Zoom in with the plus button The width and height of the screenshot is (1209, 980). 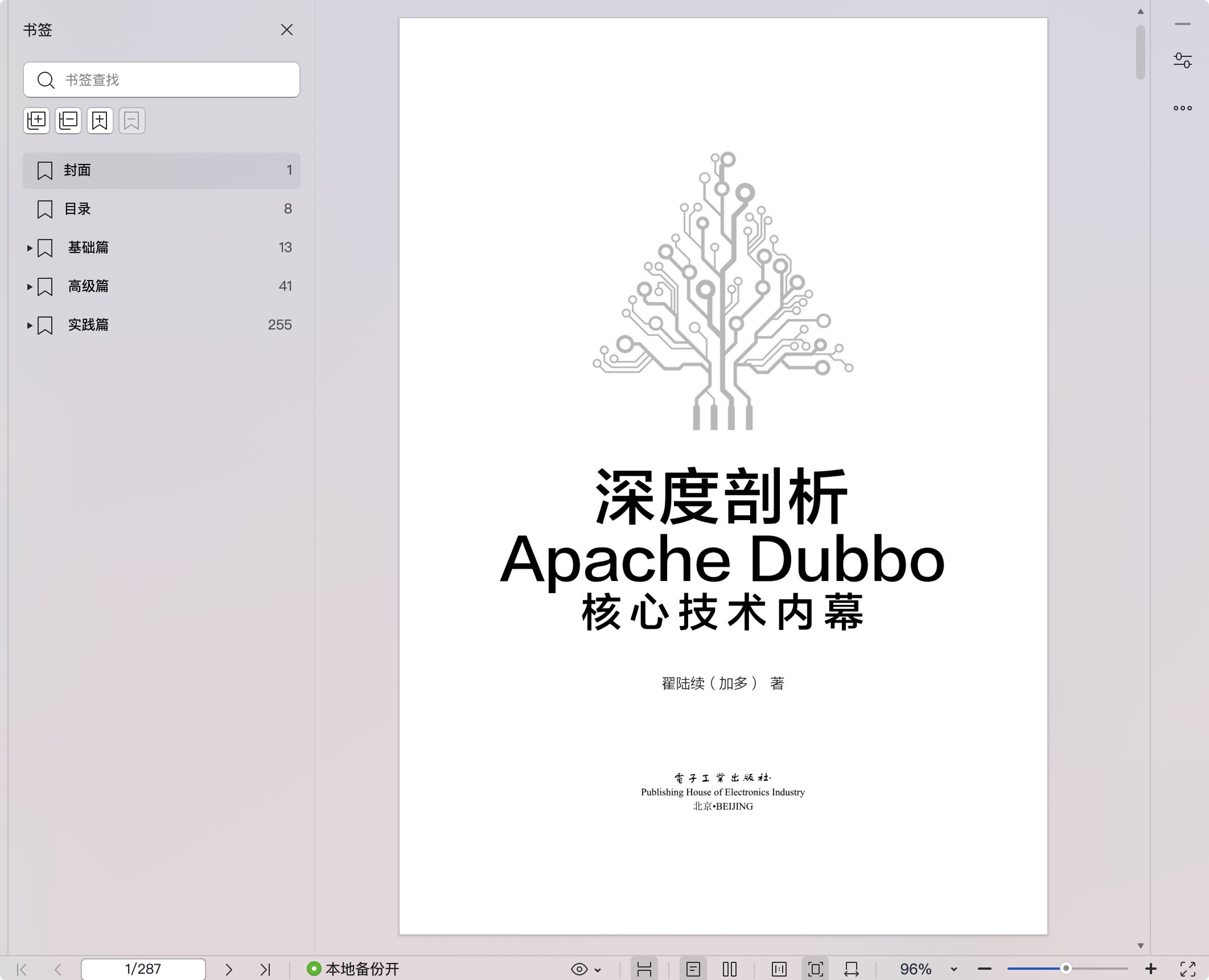pyautogui.click(x=1151, y=969)
